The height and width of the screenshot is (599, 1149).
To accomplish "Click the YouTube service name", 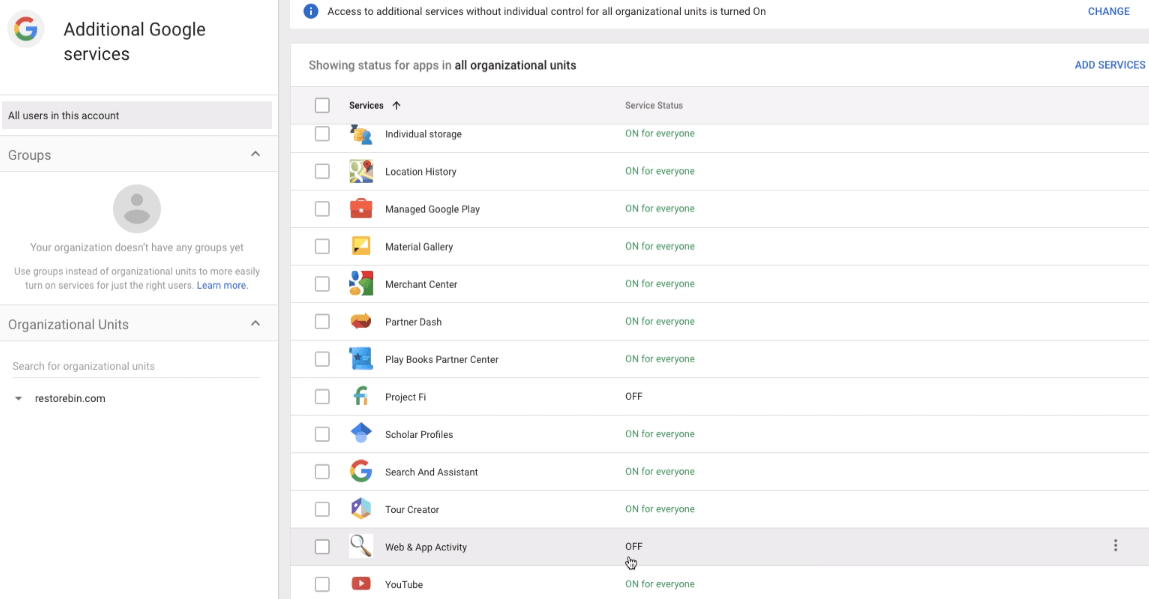I will 404,584.
